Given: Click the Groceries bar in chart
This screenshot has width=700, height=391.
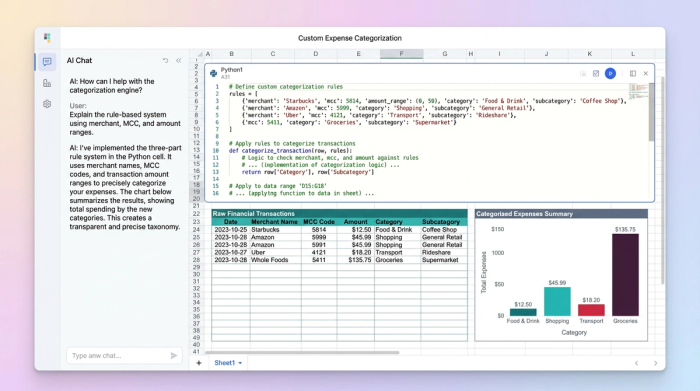Looking at the screenshot, I should [625, 275].
